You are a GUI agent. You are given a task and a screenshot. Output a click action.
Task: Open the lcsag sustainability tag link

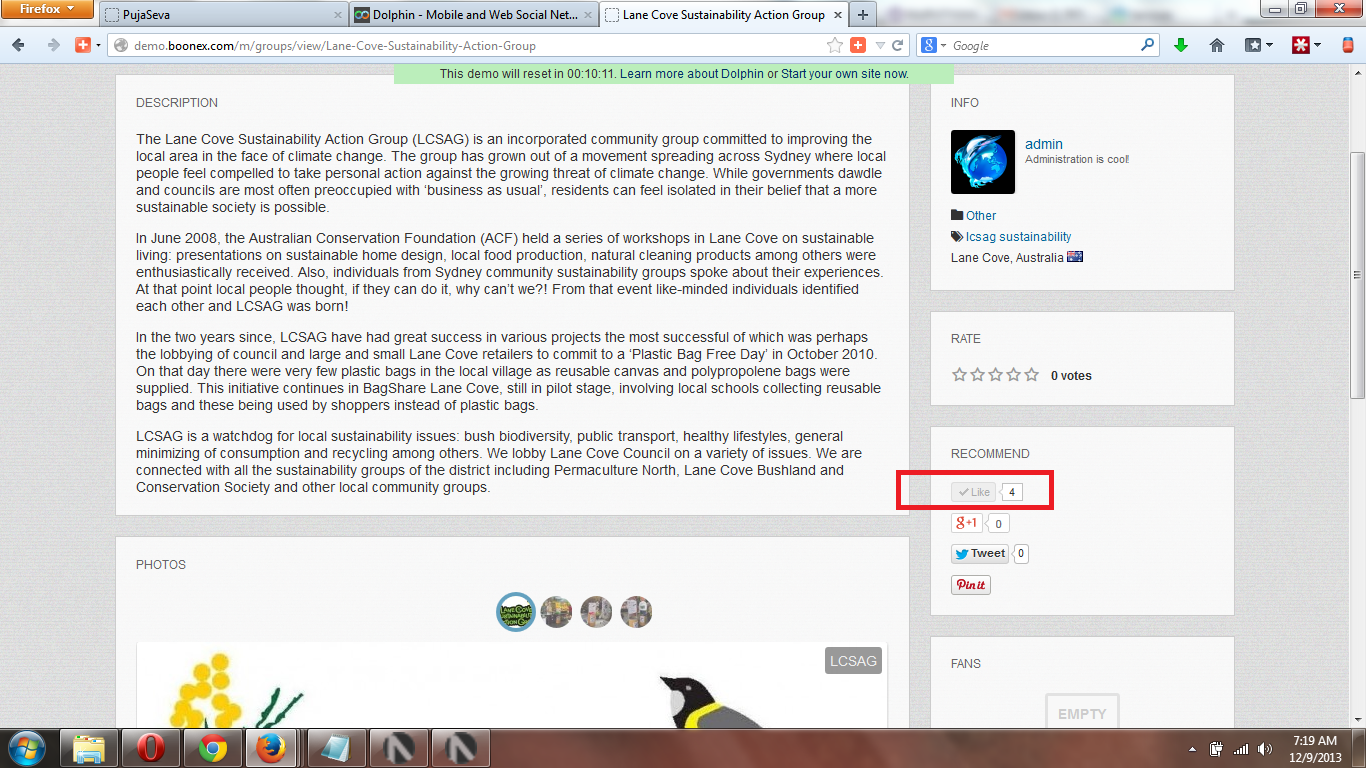click(1018, 237)
